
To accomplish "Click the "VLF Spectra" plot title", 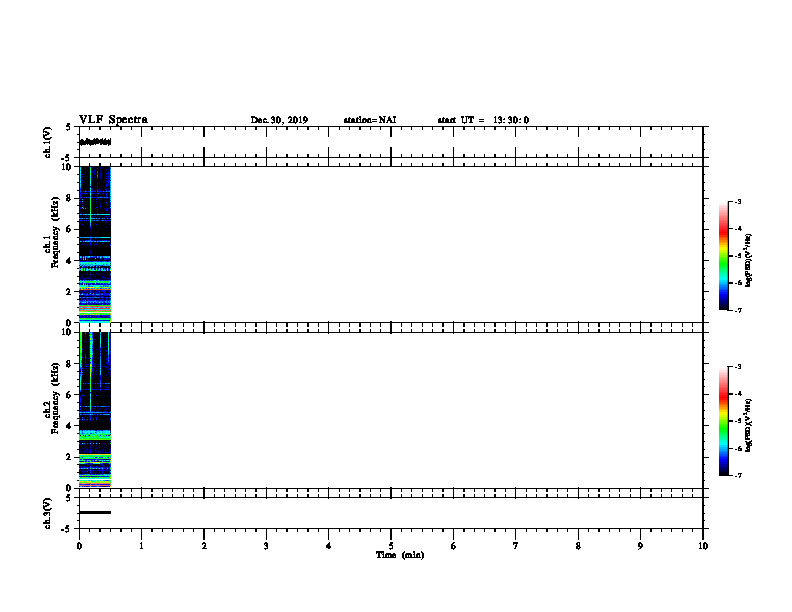I will pyautogui.click(x=113, y=120).
